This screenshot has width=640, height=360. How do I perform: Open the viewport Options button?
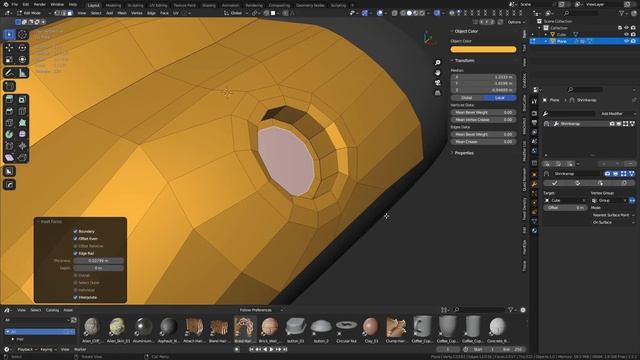[x=516, y=22]
